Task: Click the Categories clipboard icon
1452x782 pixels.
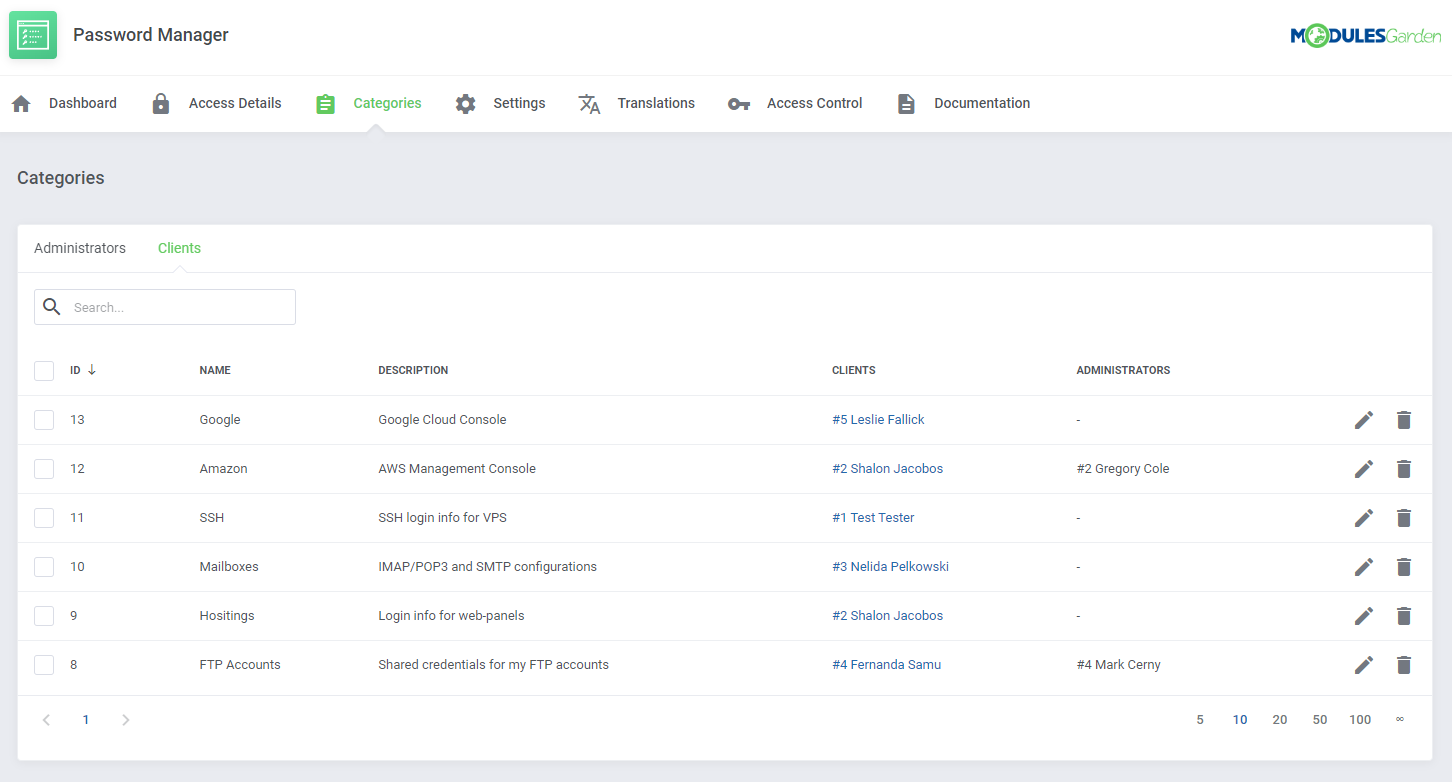Action: coord(325,103)
